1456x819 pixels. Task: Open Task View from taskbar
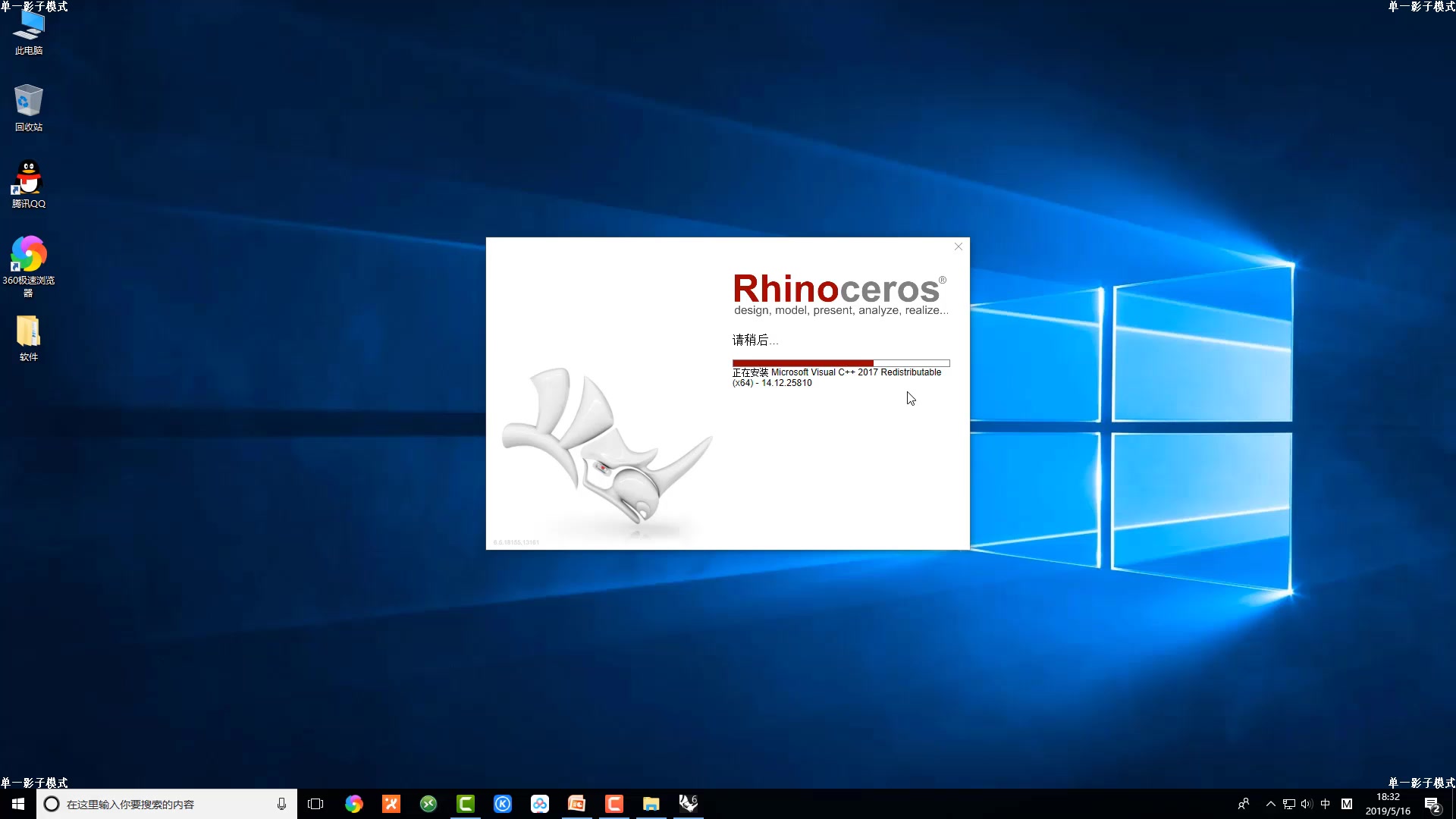[x=315, y=804]
